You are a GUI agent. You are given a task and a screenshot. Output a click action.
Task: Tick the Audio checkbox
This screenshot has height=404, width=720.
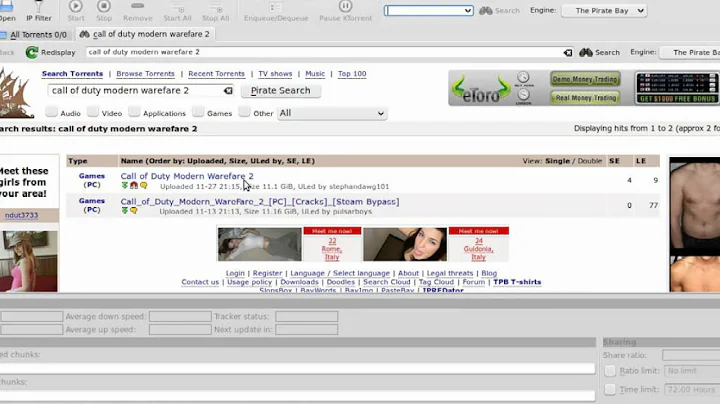(x=51, y=112)
